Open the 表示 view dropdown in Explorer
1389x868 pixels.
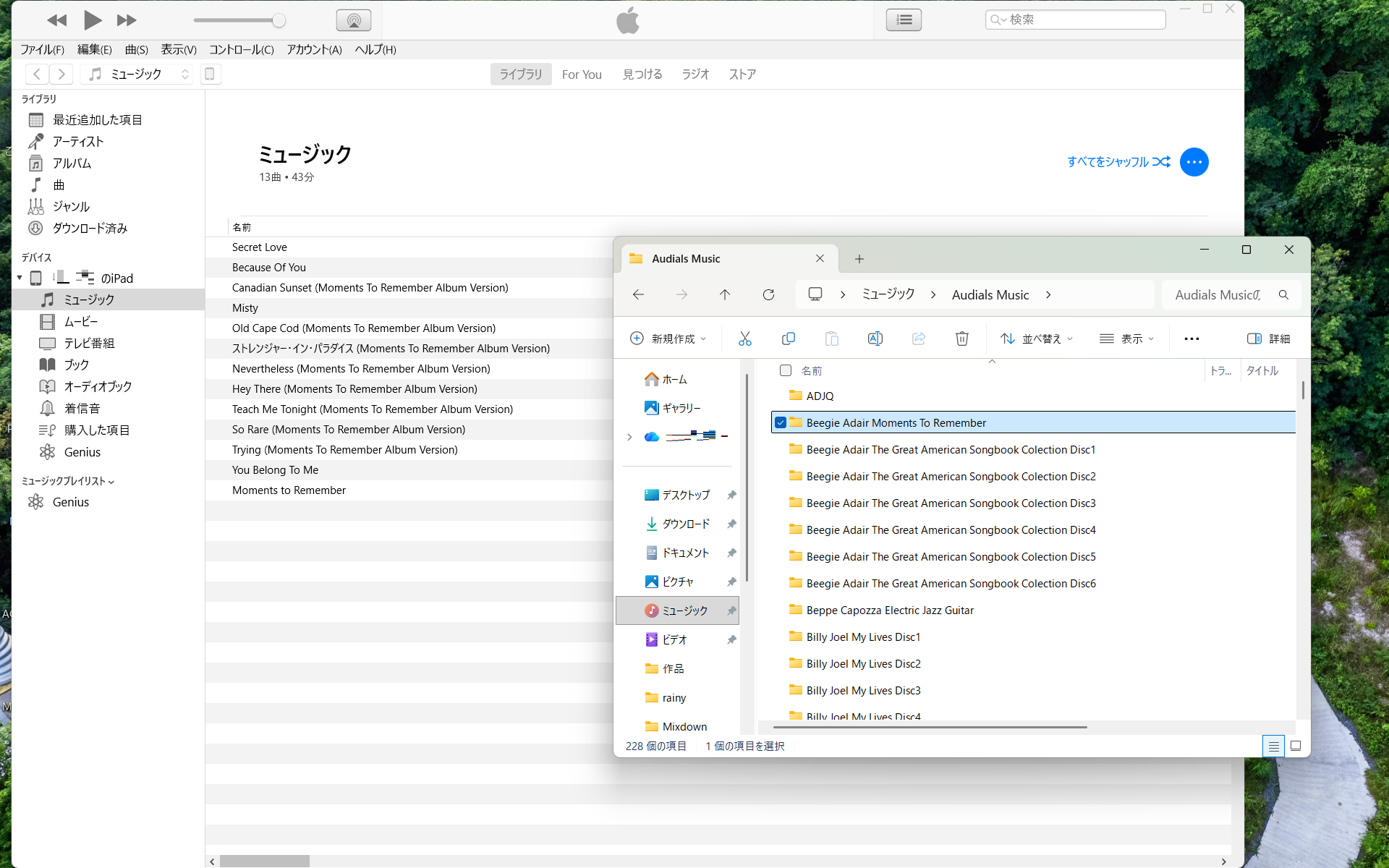[1127, 339]
